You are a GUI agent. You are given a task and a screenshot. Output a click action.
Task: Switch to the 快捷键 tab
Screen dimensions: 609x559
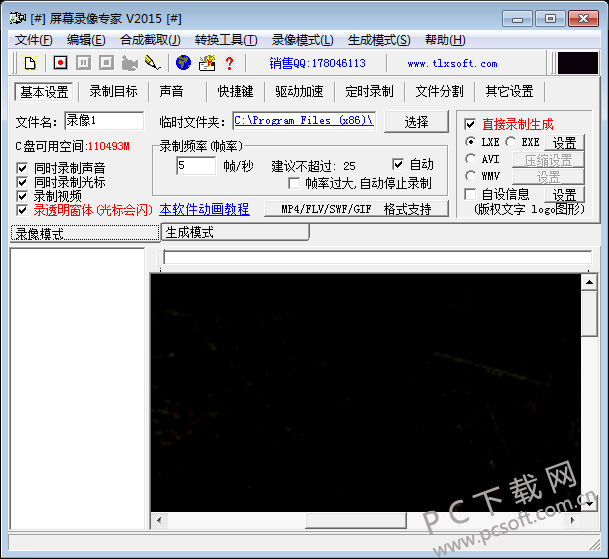click(x=235, y=92)
